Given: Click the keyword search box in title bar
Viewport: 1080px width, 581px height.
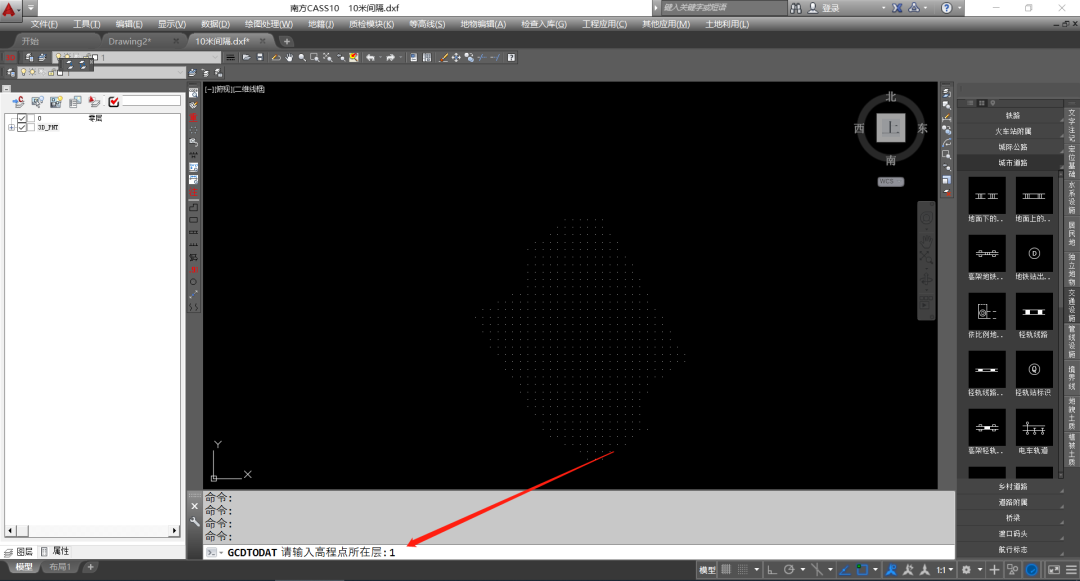Looking at the screenshot, I should click(723, 8).
